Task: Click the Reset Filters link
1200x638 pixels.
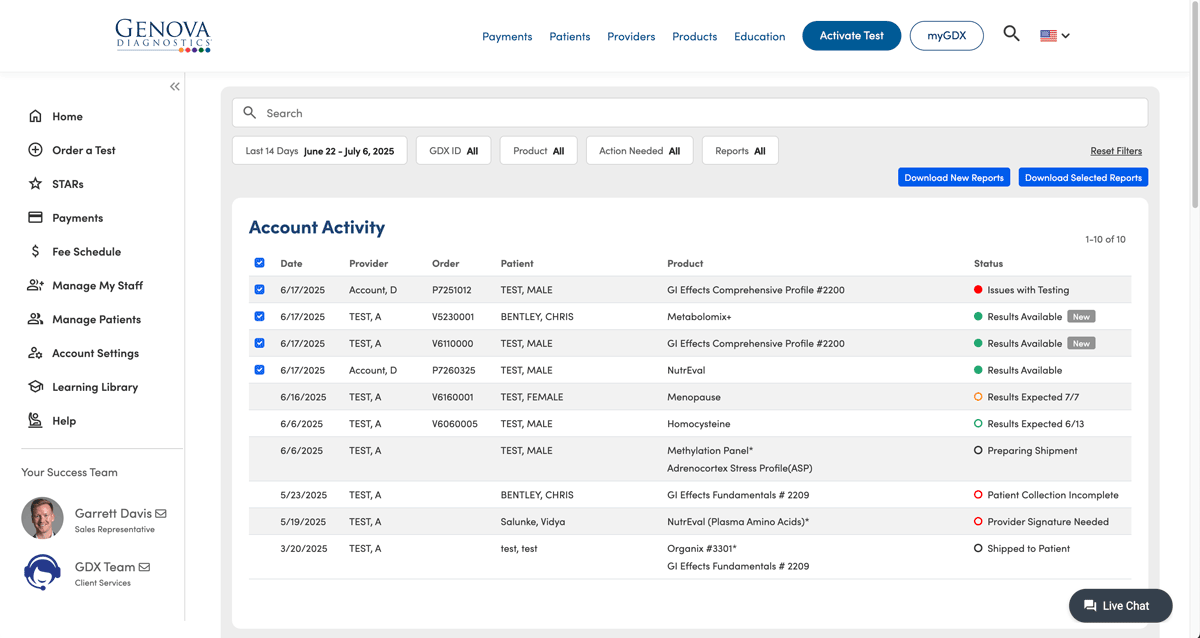Action: pos(1116,151)
